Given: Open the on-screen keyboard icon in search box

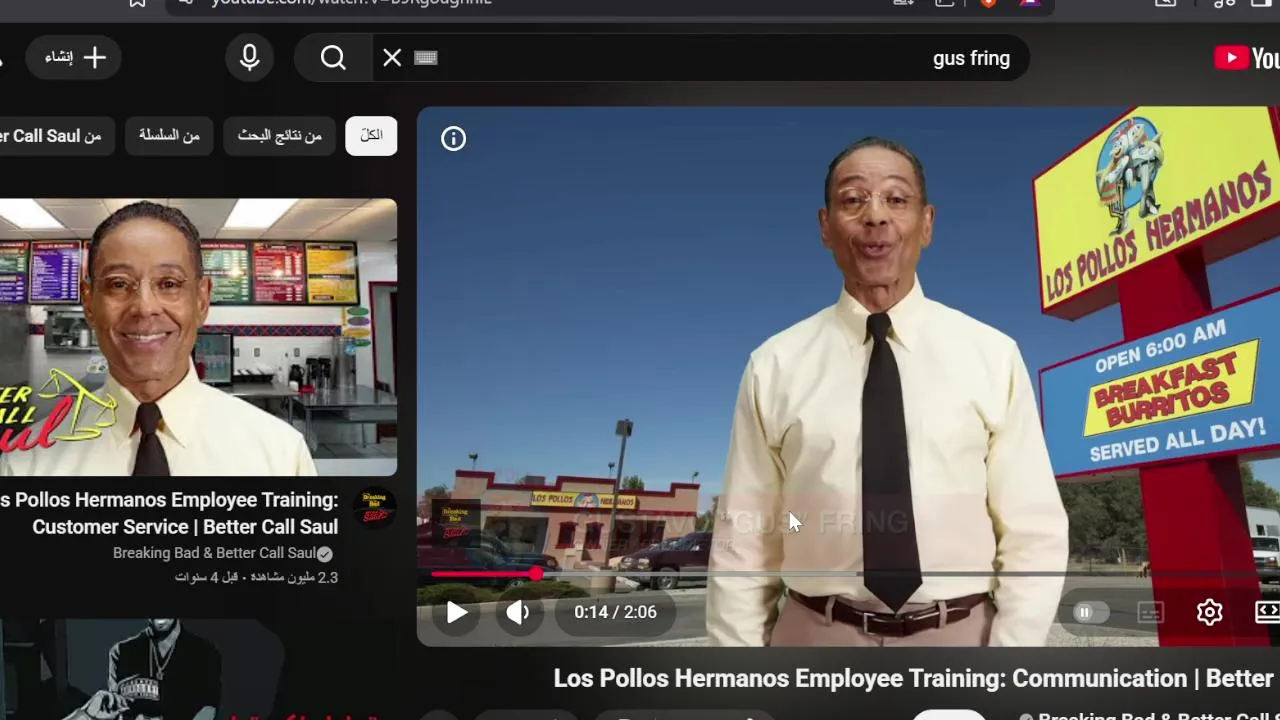Looking at the screenshot, I should tap(426, 58).
